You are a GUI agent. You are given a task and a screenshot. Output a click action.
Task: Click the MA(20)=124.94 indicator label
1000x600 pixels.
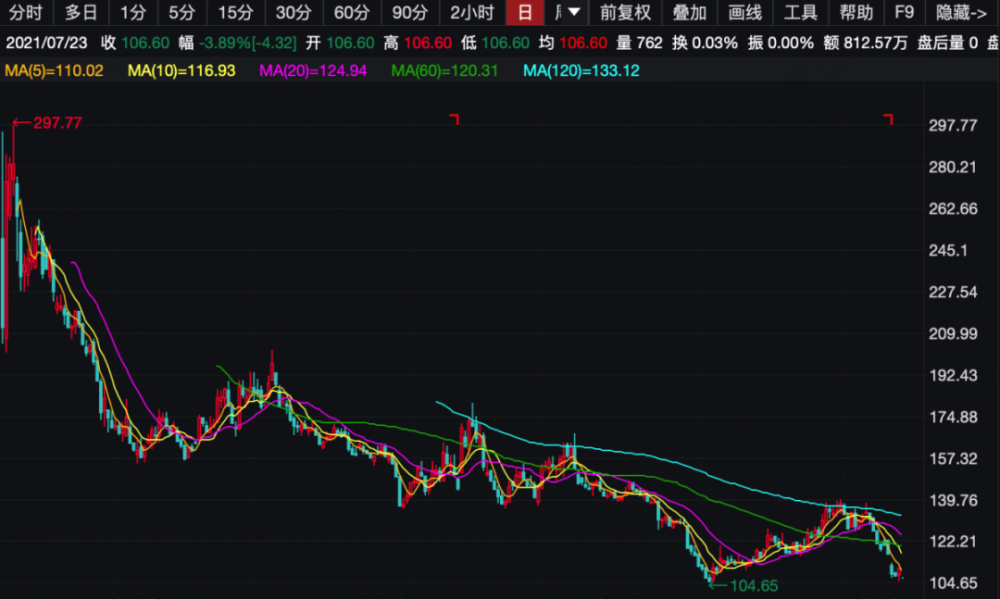click(x=312, y=71)
